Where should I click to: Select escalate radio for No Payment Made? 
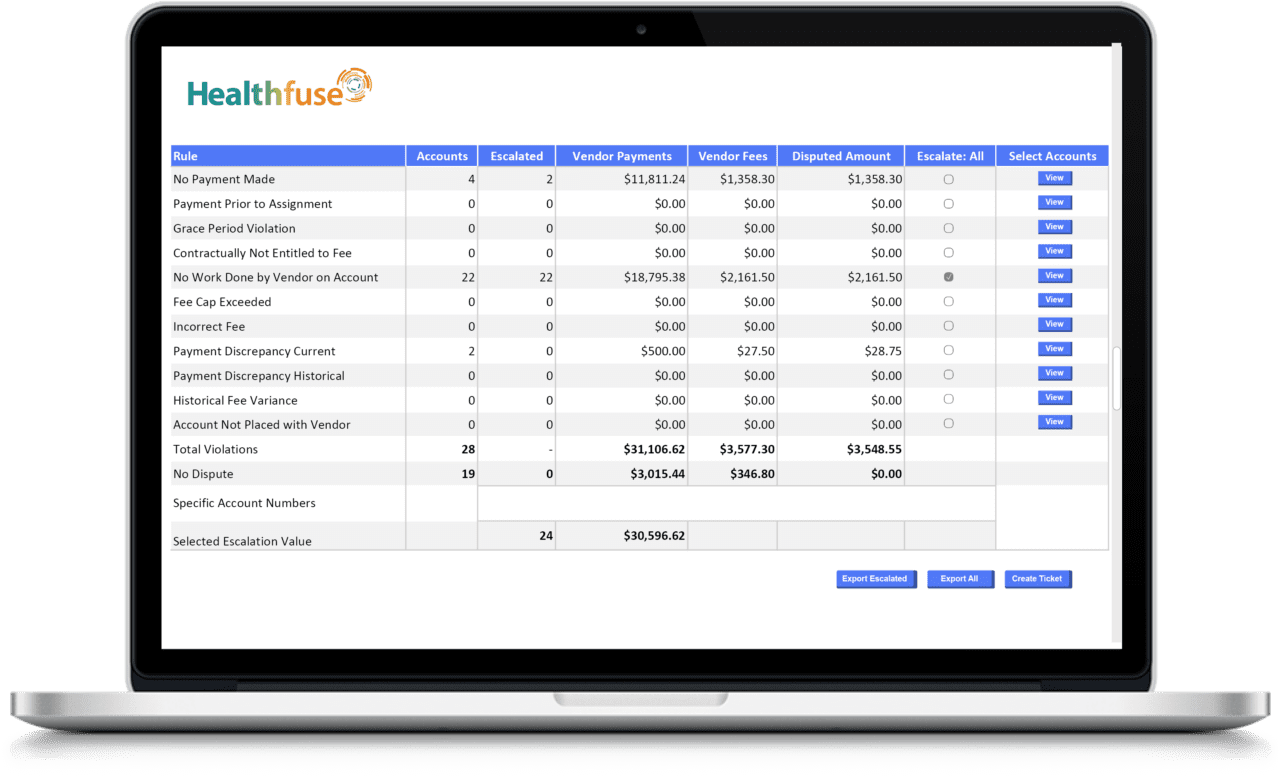(x=949, y=180)
